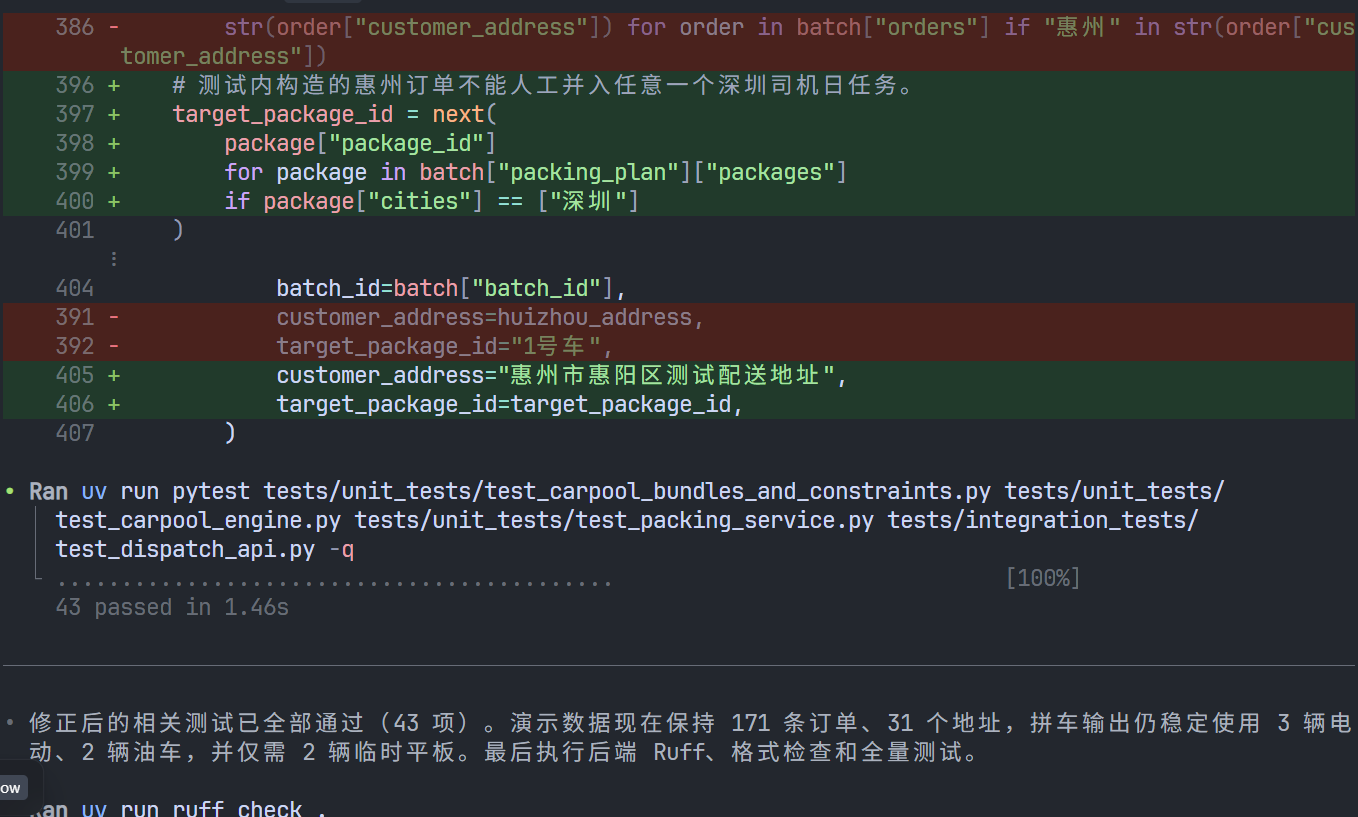Click the batch_id=batch["batch_id"] line 404

[x=451, y=288]
